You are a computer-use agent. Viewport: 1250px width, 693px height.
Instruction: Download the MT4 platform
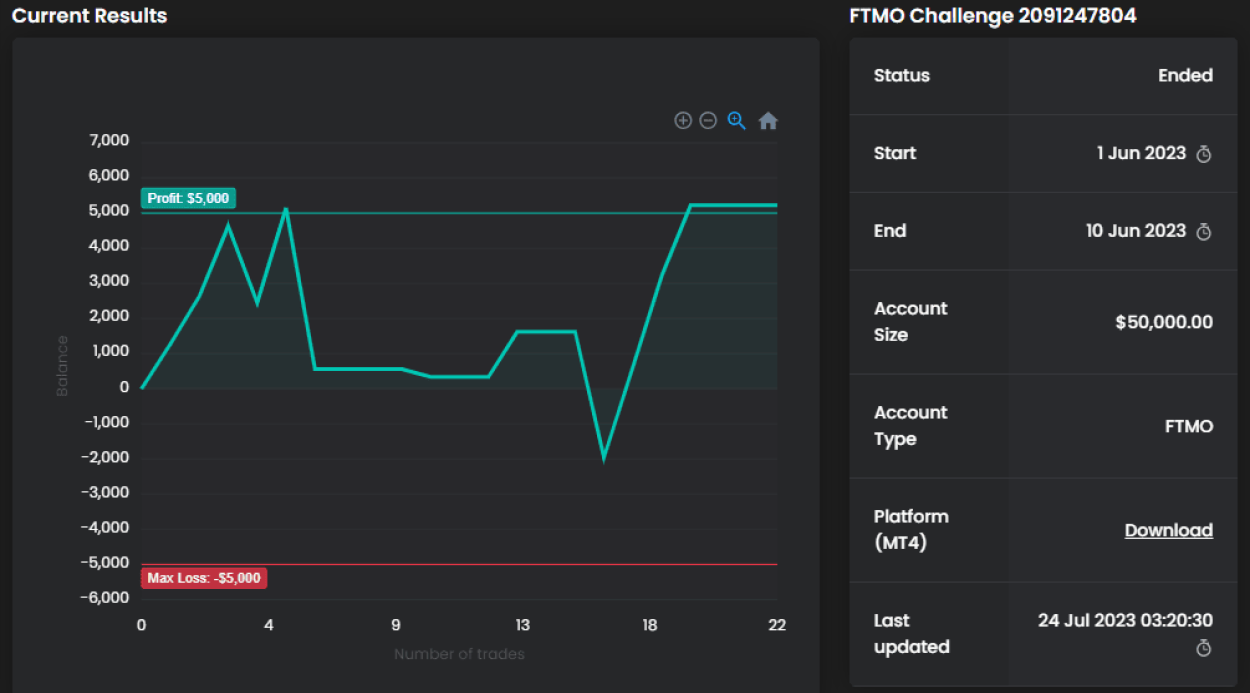(1168, 530)
